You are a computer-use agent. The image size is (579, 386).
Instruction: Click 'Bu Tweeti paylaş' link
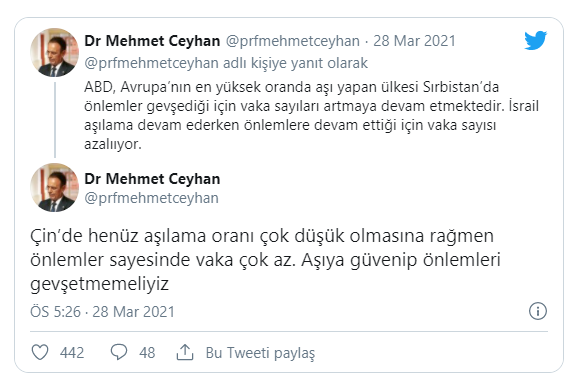pos(260,353)
